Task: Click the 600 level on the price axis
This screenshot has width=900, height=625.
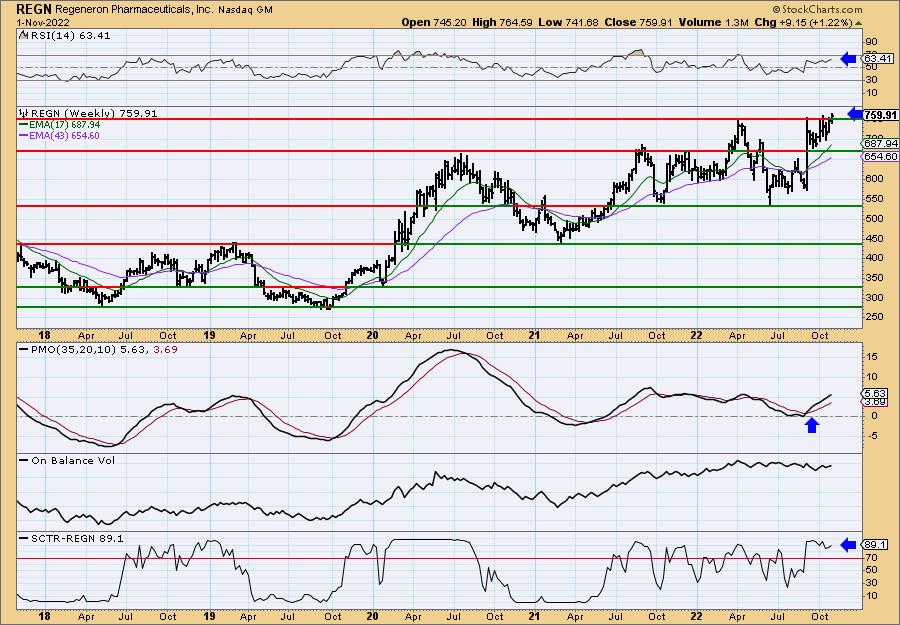Action: 873,178
